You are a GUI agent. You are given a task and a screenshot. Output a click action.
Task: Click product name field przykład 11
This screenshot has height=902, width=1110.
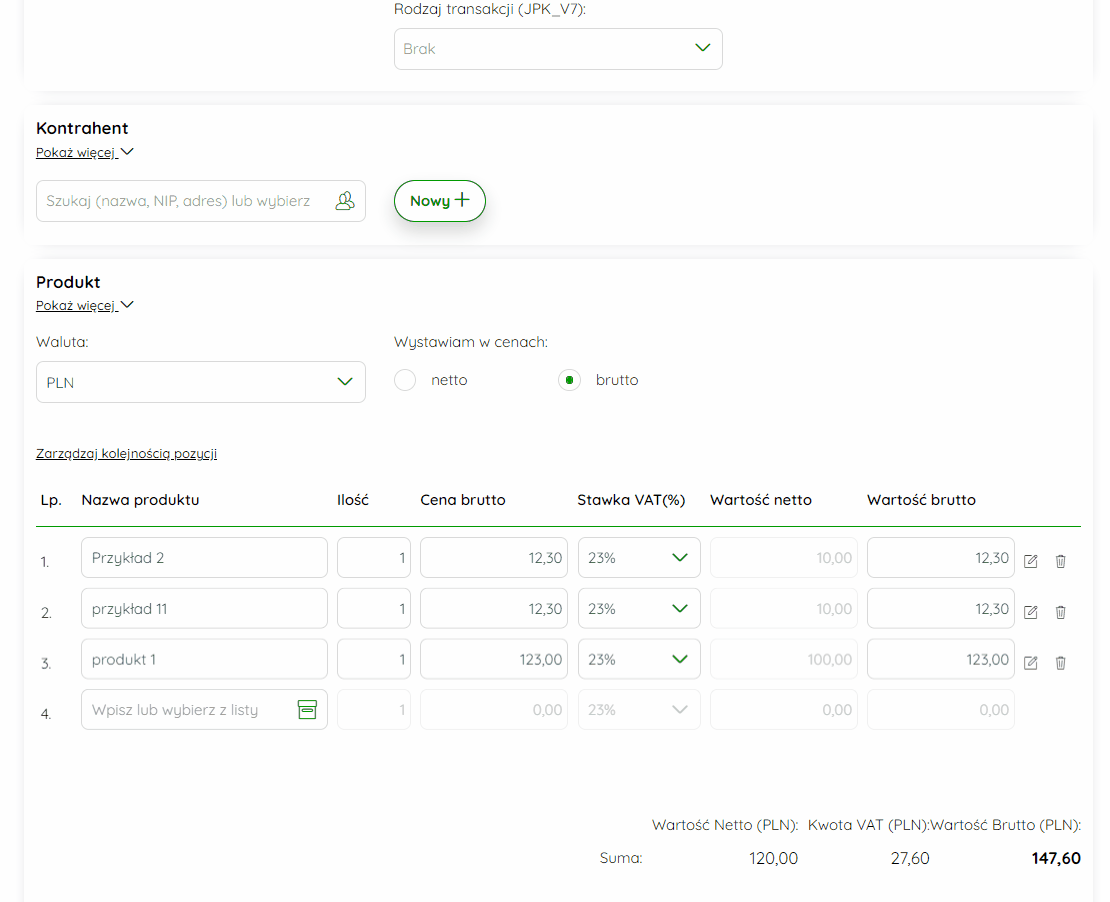(204, 609)
